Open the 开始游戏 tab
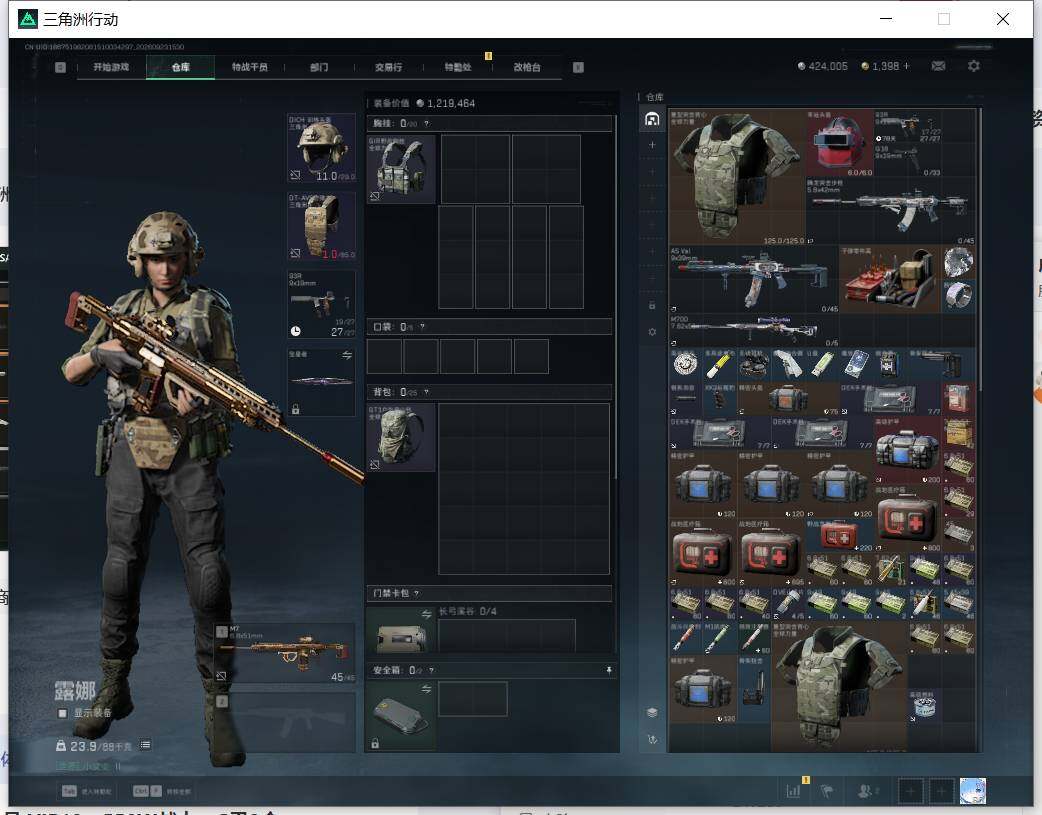The image size is (1042, 815). point(111,67)
